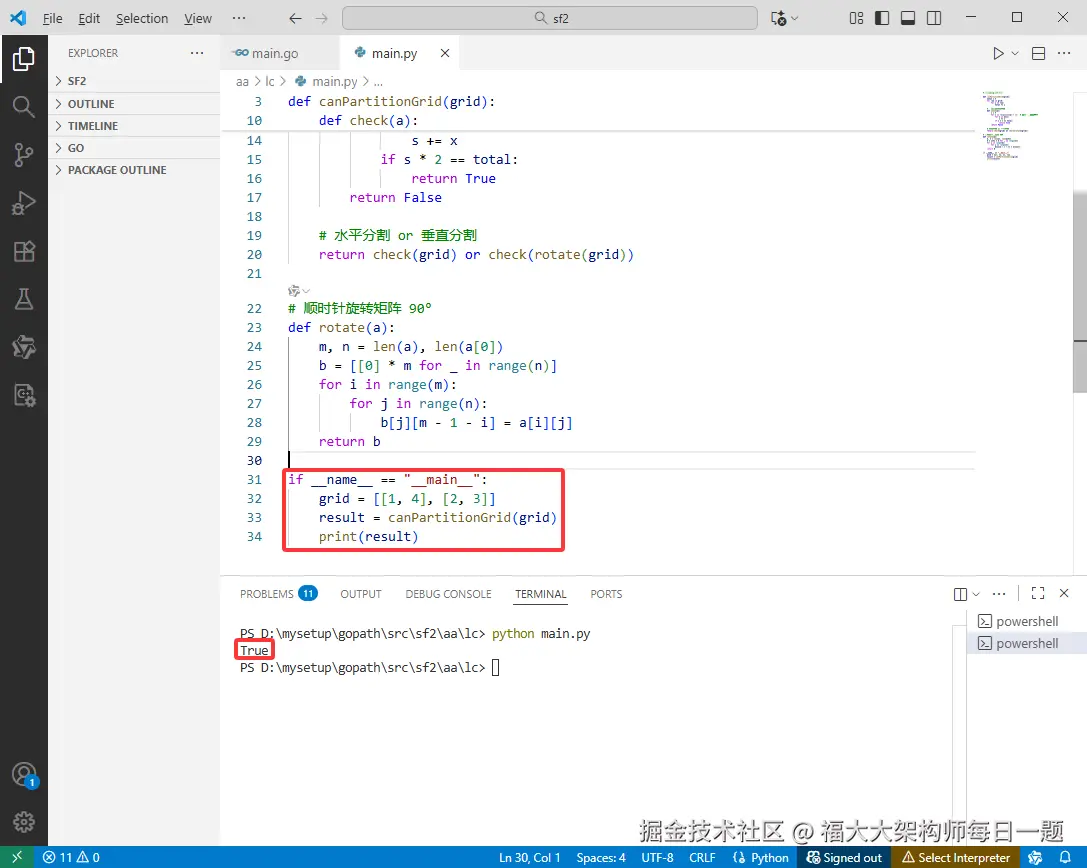Switch to the DEBUG CONSOLE tab
1087x868 pixels.
pyautogui.click(x=448, y=594)
